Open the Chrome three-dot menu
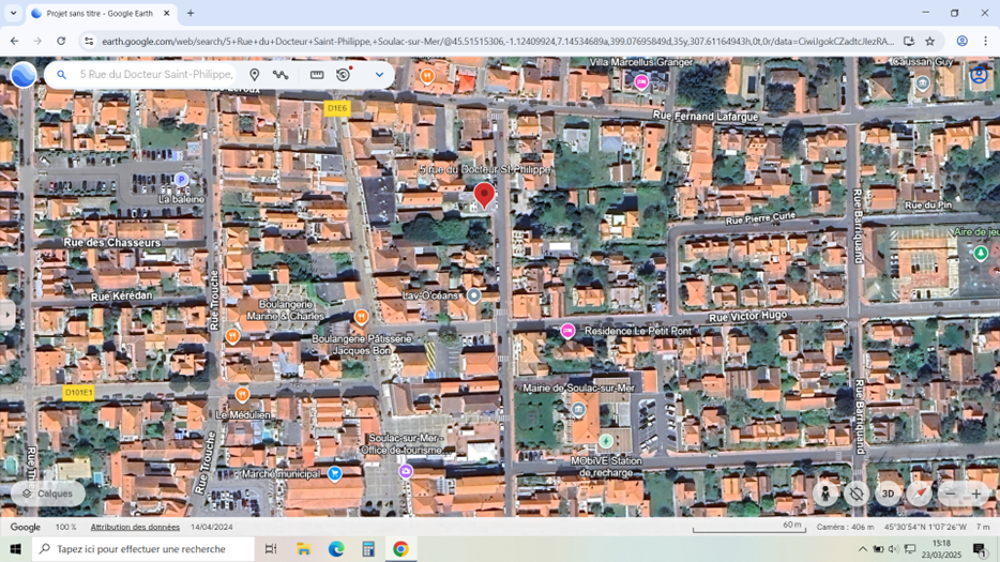Screen dimensions: 1000x562 985,41
